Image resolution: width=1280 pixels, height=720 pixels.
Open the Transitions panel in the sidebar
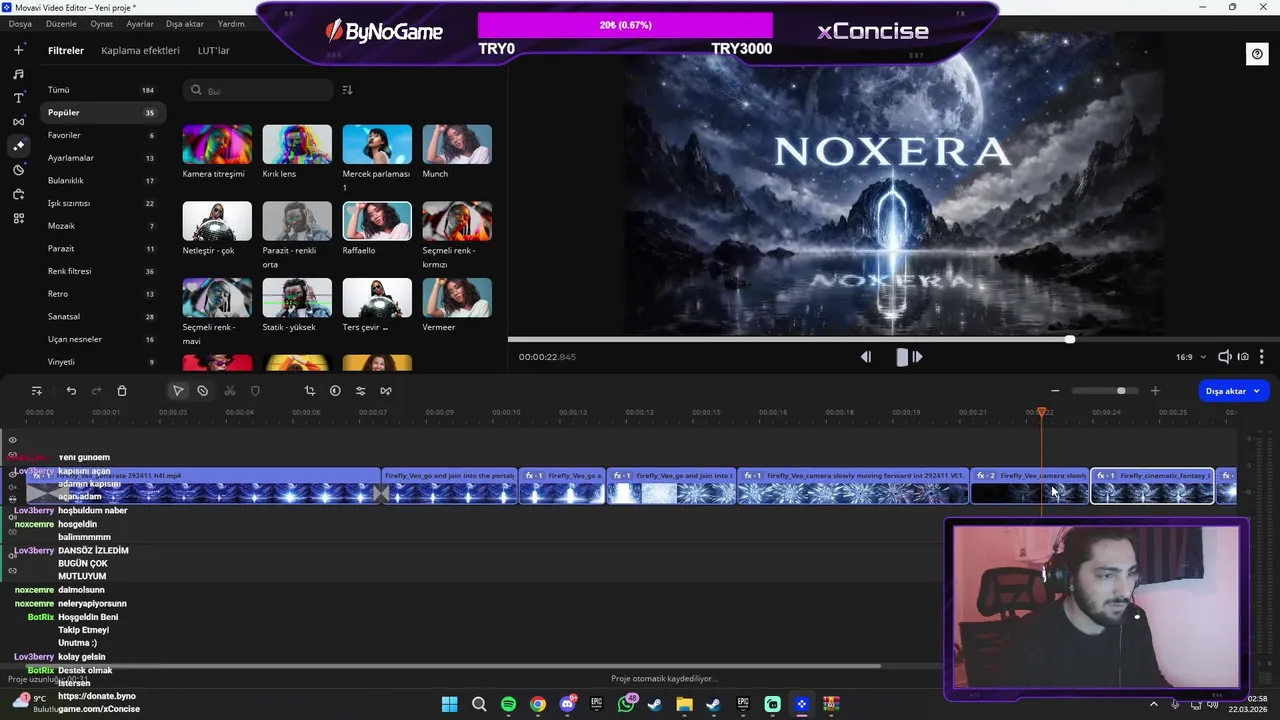click(18, 122)
